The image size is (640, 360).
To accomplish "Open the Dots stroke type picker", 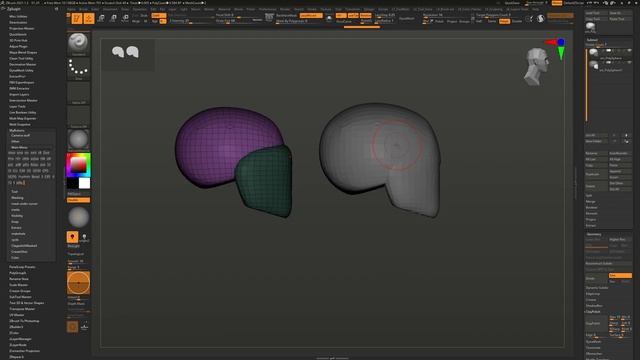I will tap(78, 68).
